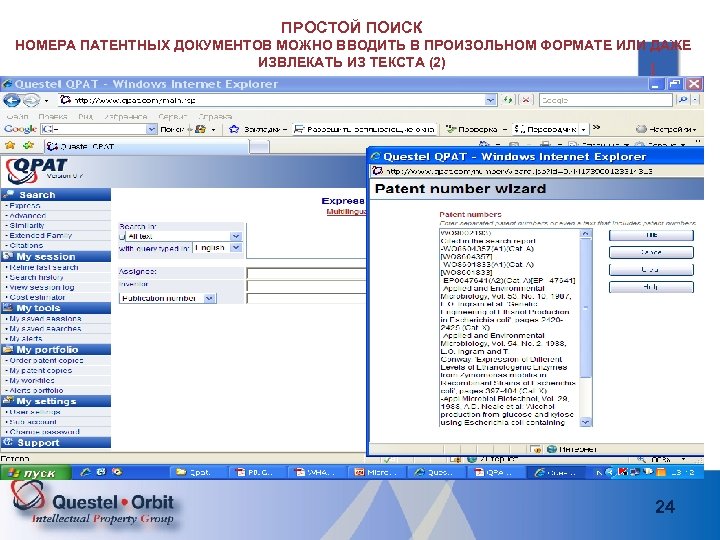Click the Переводчик translator toolbar item

546,129
